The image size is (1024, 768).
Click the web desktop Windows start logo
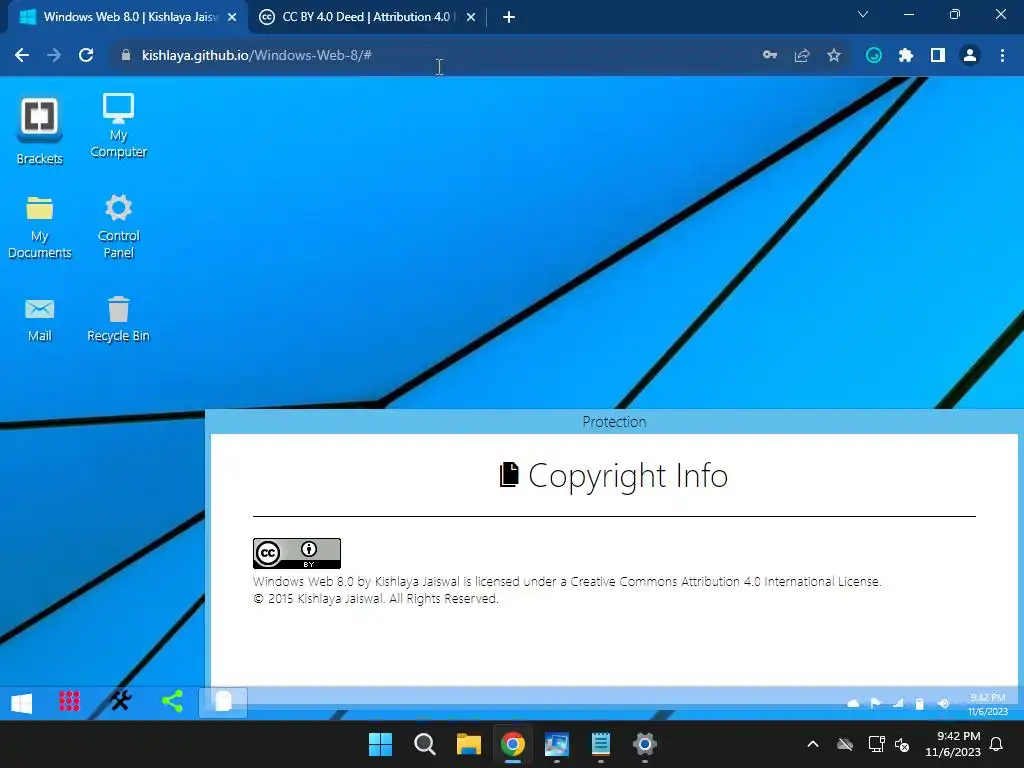point(22,703)
